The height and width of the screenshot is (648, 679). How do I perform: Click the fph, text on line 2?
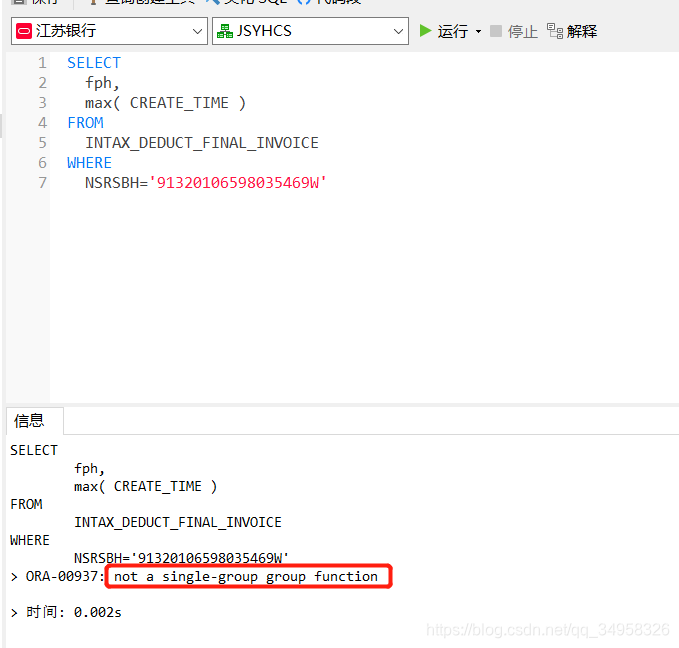click(102, 83)
